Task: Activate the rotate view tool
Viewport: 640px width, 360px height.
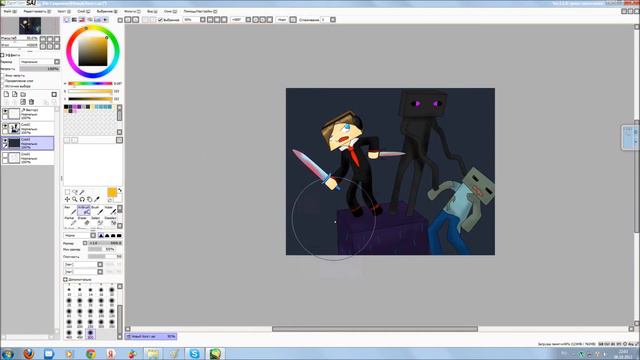Action: coord(82,199)
